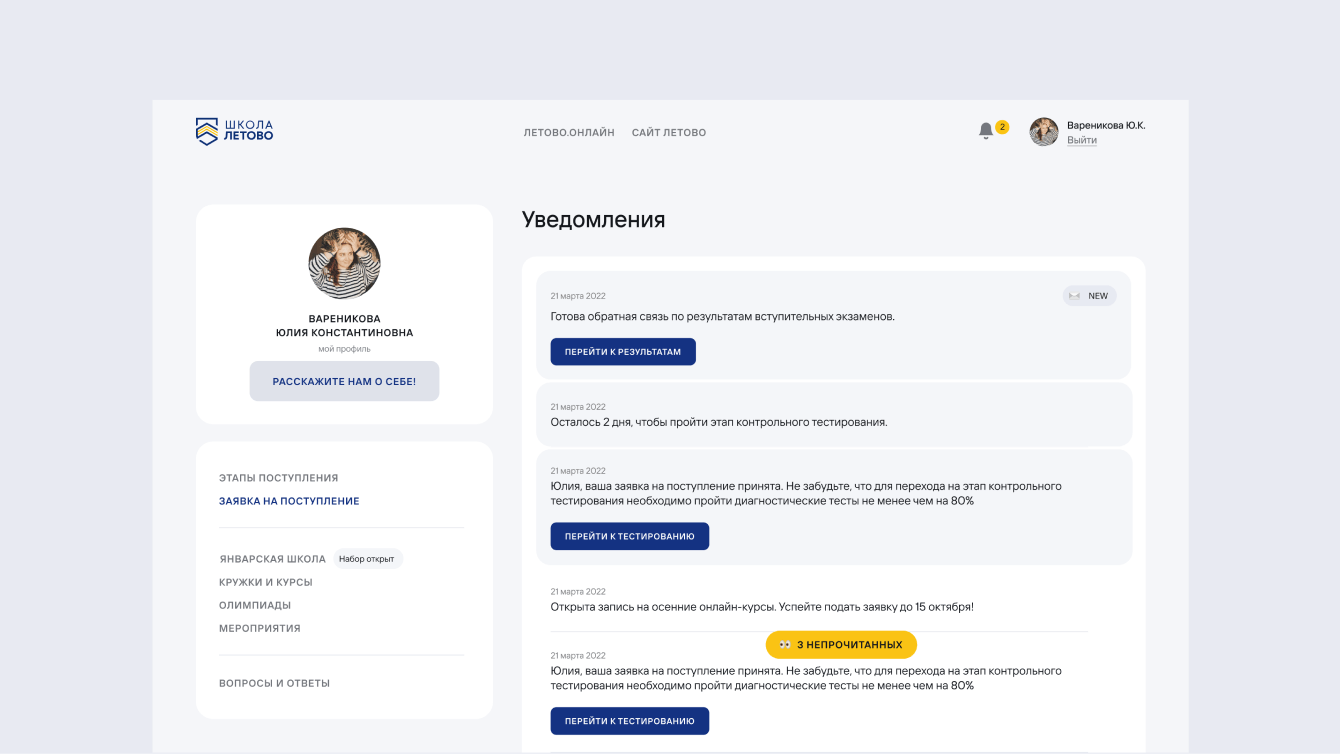
Task: Open the large sidebar profile photo
Action: coord(344,263)
